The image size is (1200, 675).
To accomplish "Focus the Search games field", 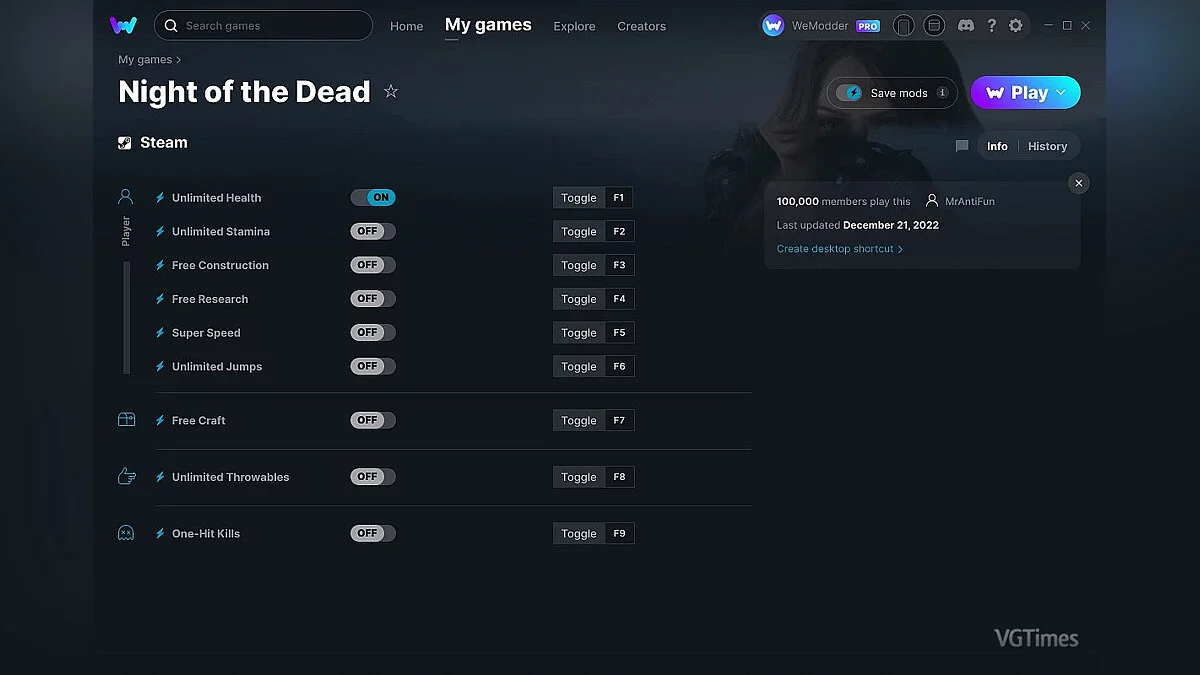I will (x=263, y=25).
